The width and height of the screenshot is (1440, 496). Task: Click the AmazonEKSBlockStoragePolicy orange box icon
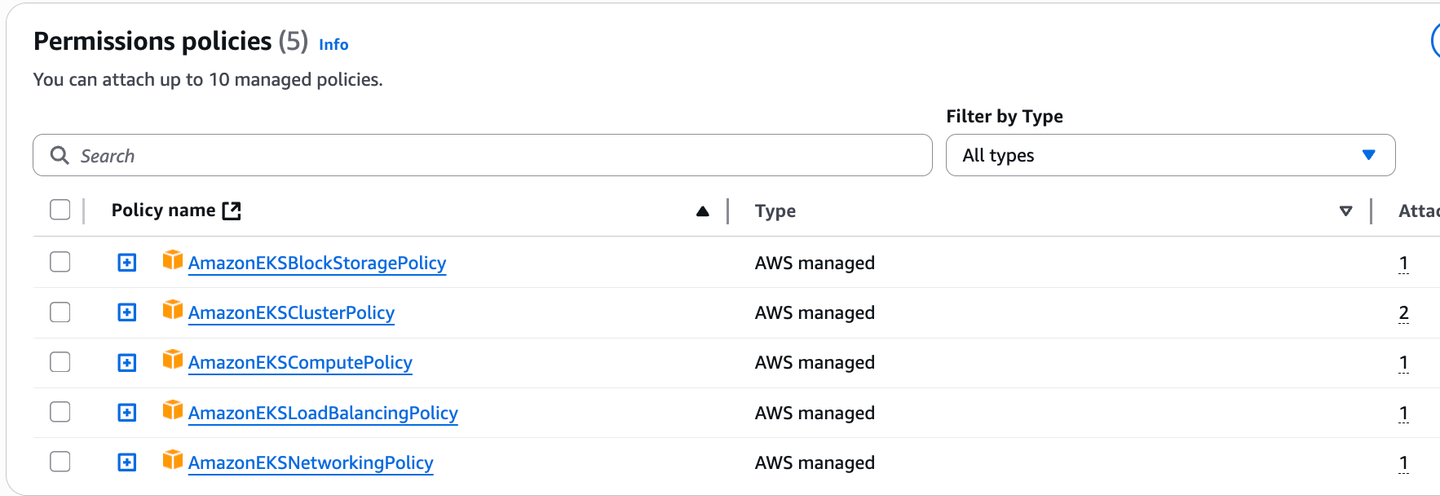(x=173, y=261)
